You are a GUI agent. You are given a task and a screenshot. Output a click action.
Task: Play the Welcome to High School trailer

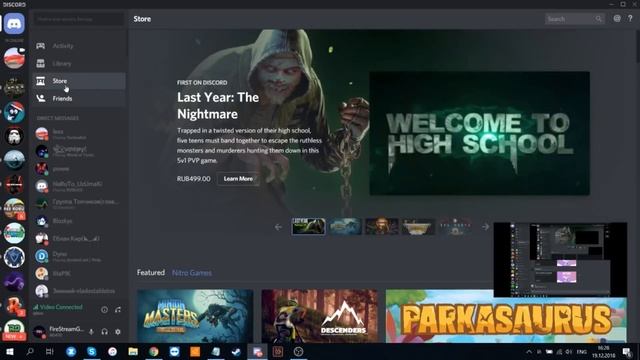480,133
